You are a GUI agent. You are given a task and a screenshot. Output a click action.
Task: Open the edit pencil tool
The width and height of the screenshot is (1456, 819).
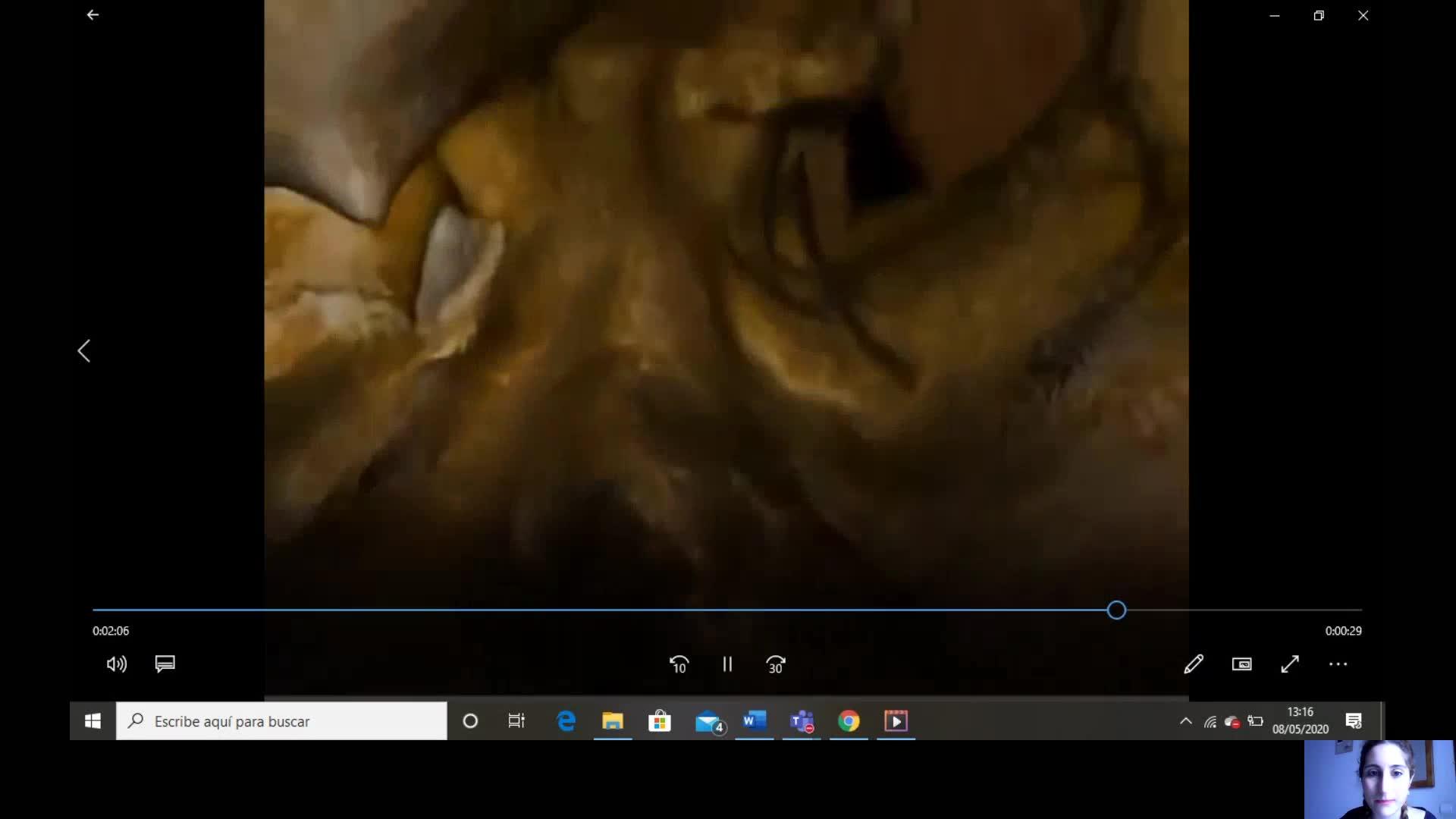(1194, 664)
